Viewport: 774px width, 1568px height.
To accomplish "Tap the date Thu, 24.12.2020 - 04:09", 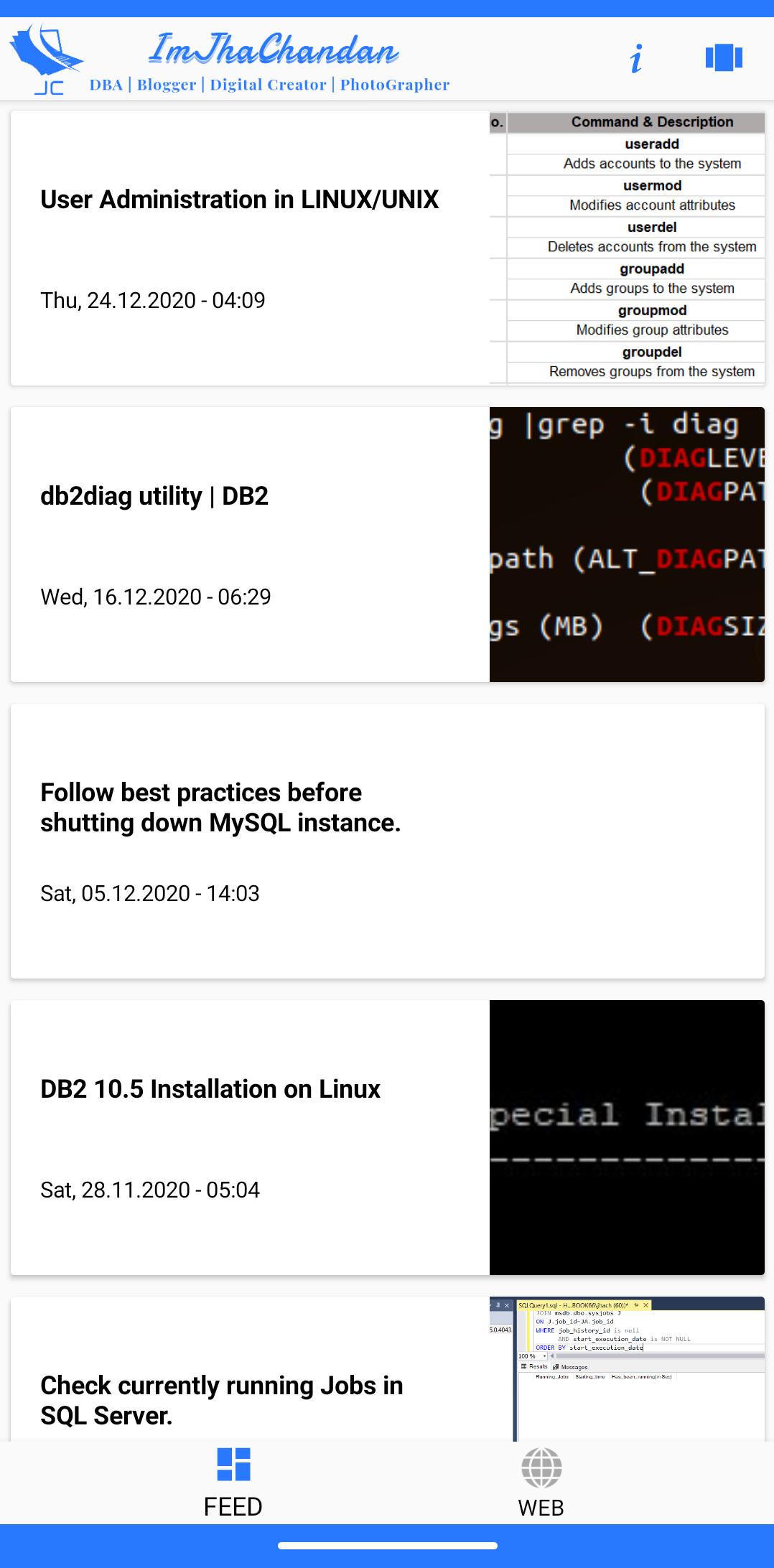I will [153, 300].
